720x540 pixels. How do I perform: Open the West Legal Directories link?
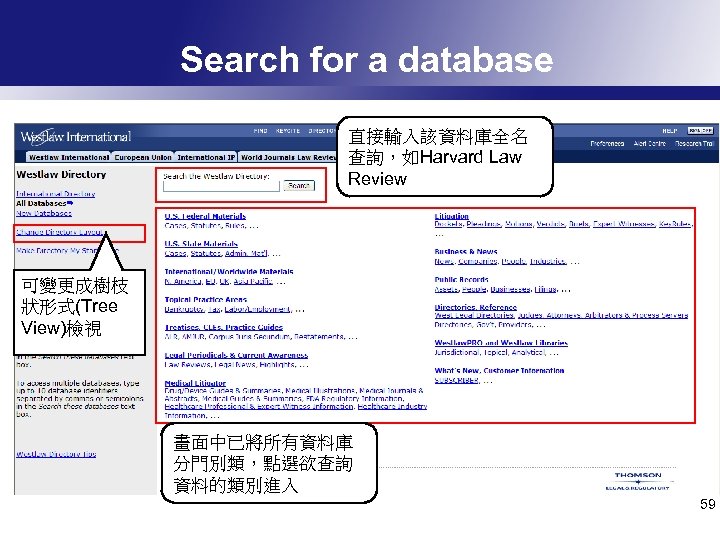coord(474,315)
